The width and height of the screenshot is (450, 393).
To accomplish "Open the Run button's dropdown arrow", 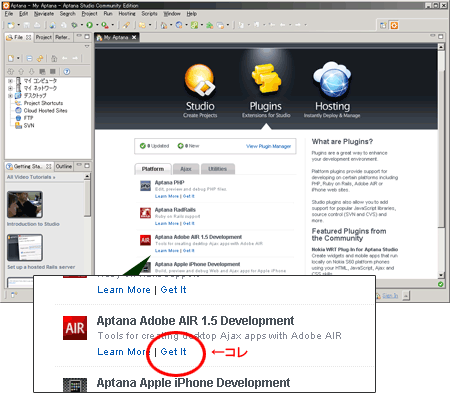I will (97, 25).
